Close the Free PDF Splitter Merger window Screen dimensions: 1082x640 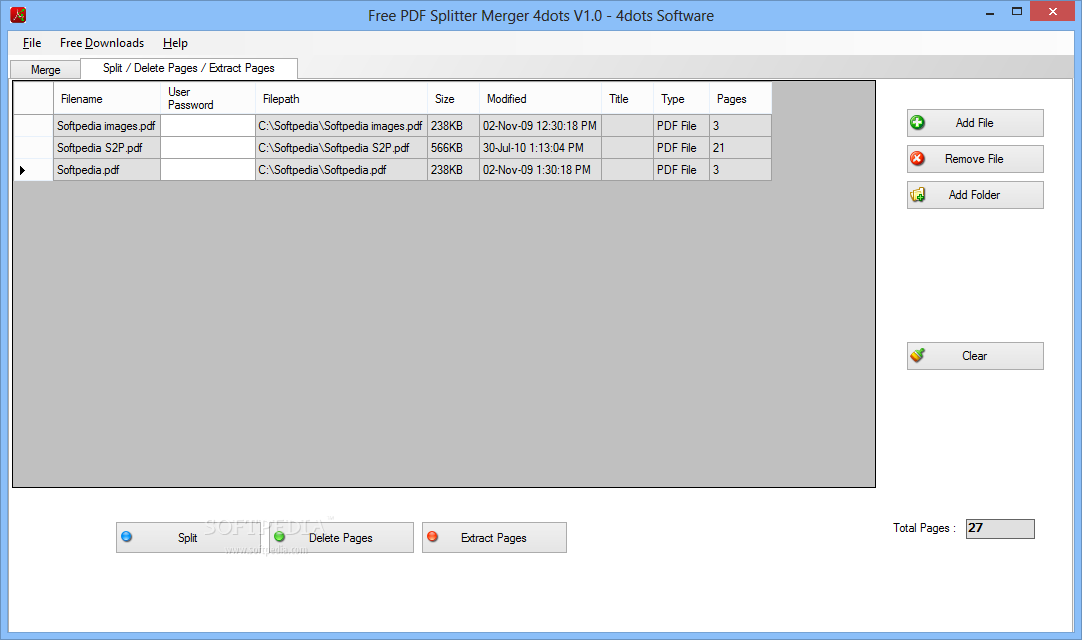point(1052,12)
